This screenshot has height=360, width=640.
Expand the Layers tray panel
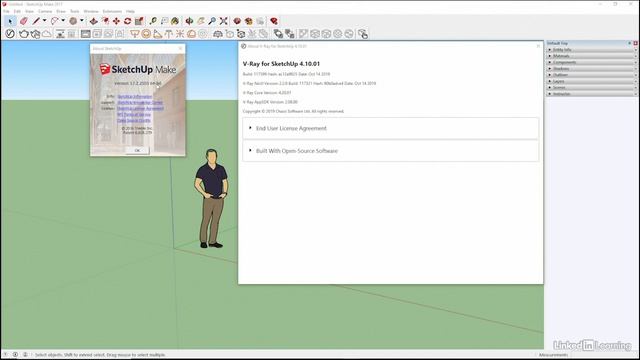pos(591,81)
